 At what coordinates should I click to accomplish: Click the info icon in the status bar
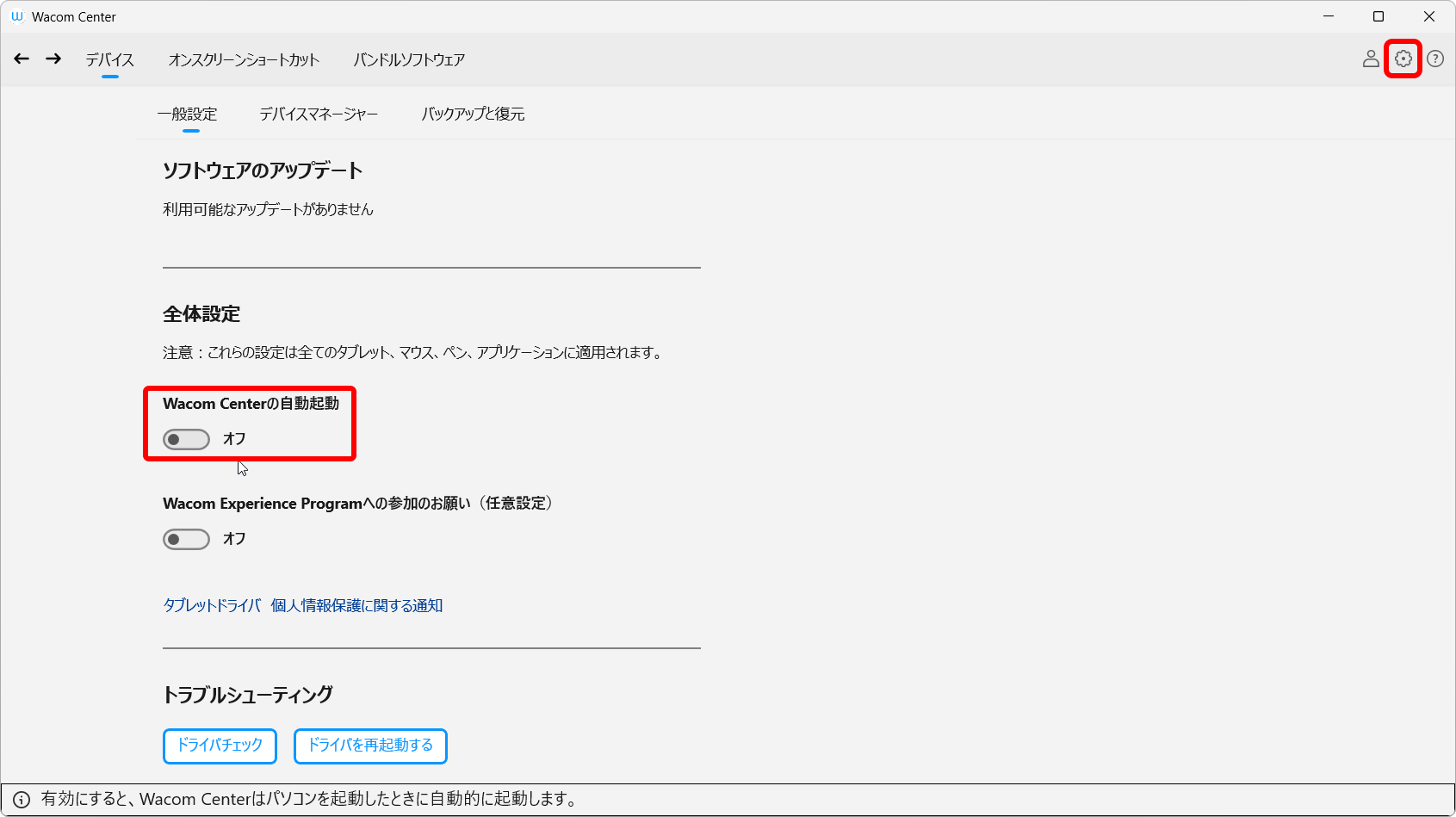(x=22, y=800)
